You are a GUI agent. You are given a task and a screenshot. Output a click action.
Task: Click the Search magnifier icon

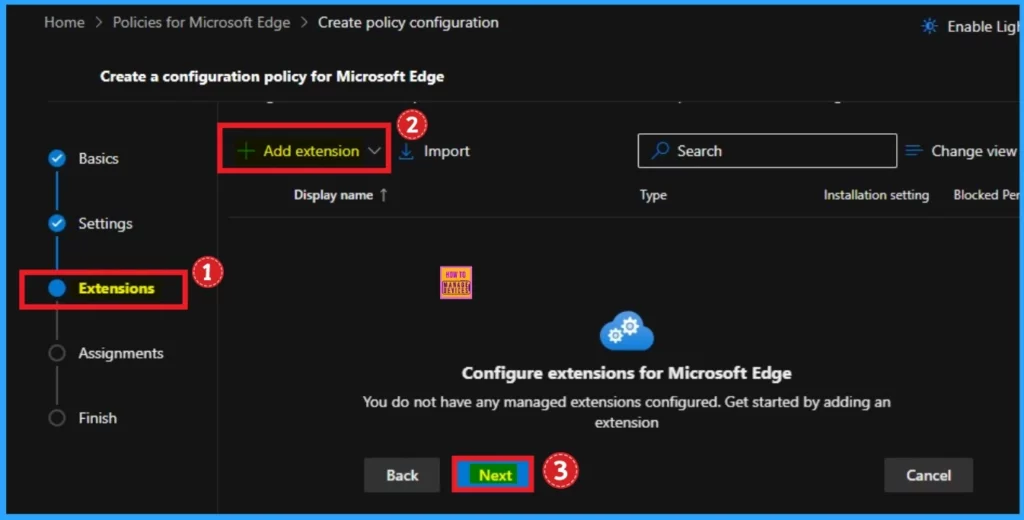click(660, 150)
